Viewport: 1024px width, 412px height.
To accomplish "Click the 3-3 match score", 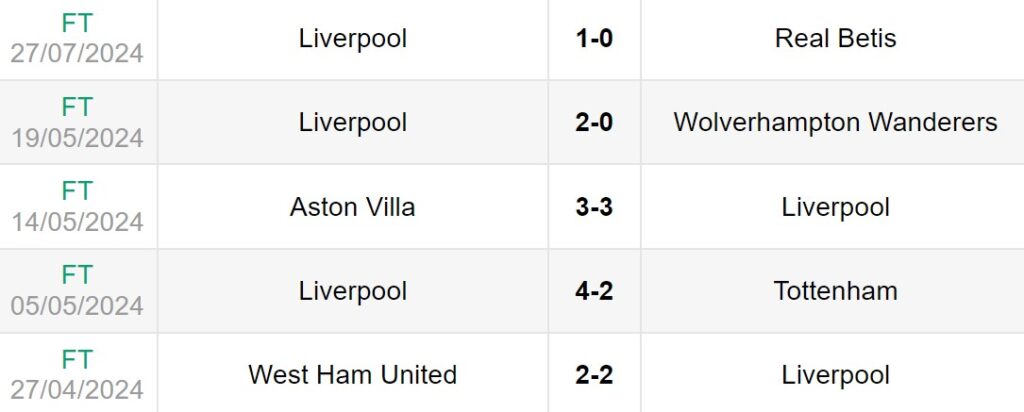I will click(x=594, y=207).
